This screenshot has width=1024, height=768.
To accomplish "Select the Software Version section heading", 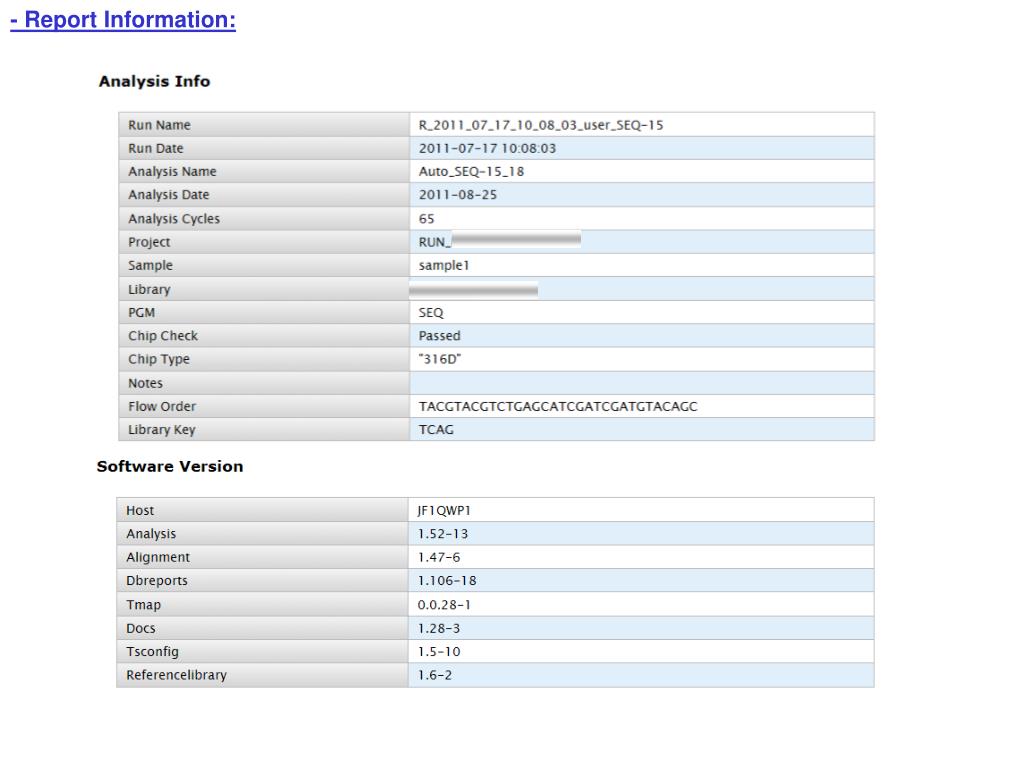I will pyautogui.click(x=170, y=466).
